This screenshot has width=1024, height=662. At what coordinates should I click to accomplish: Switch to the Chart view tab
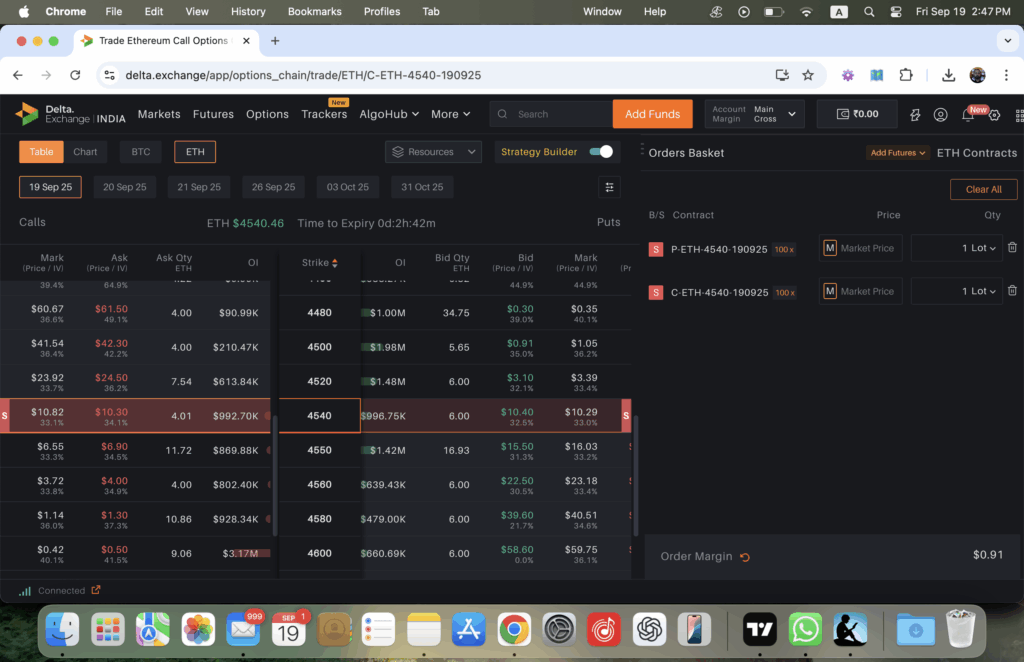[x=86, y=151]
